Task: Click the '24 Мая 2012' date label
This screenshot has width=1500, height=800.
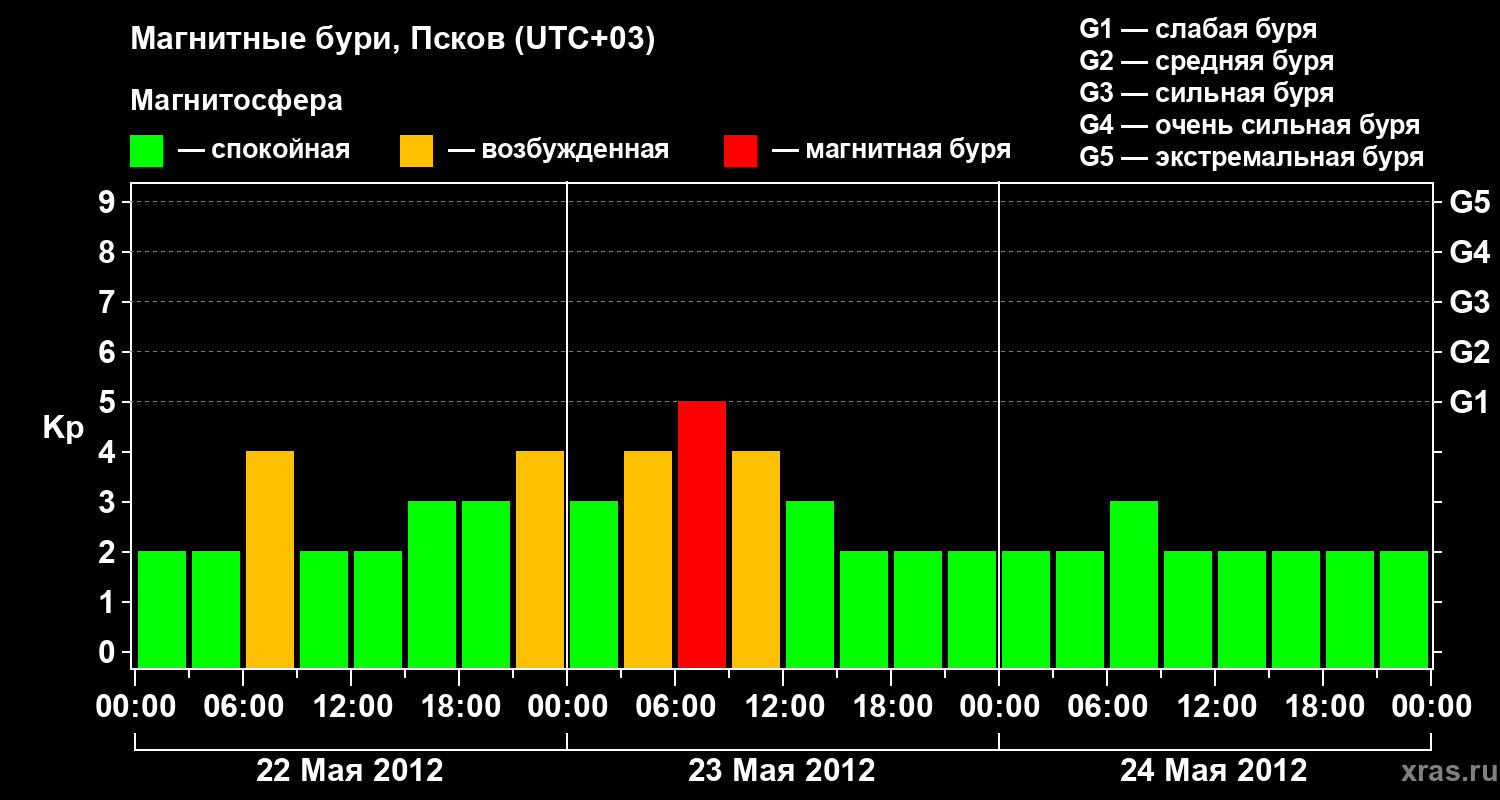Action: coord(1214,770)
